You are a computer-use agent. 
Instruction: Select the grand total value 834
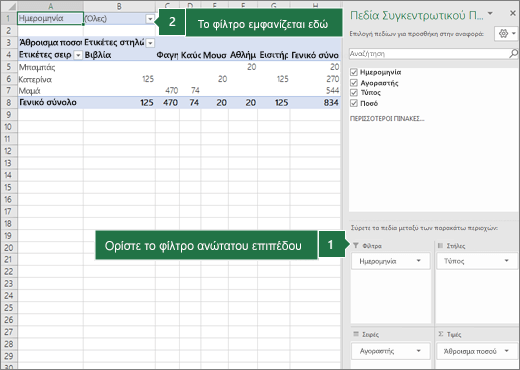coord(315,102)
